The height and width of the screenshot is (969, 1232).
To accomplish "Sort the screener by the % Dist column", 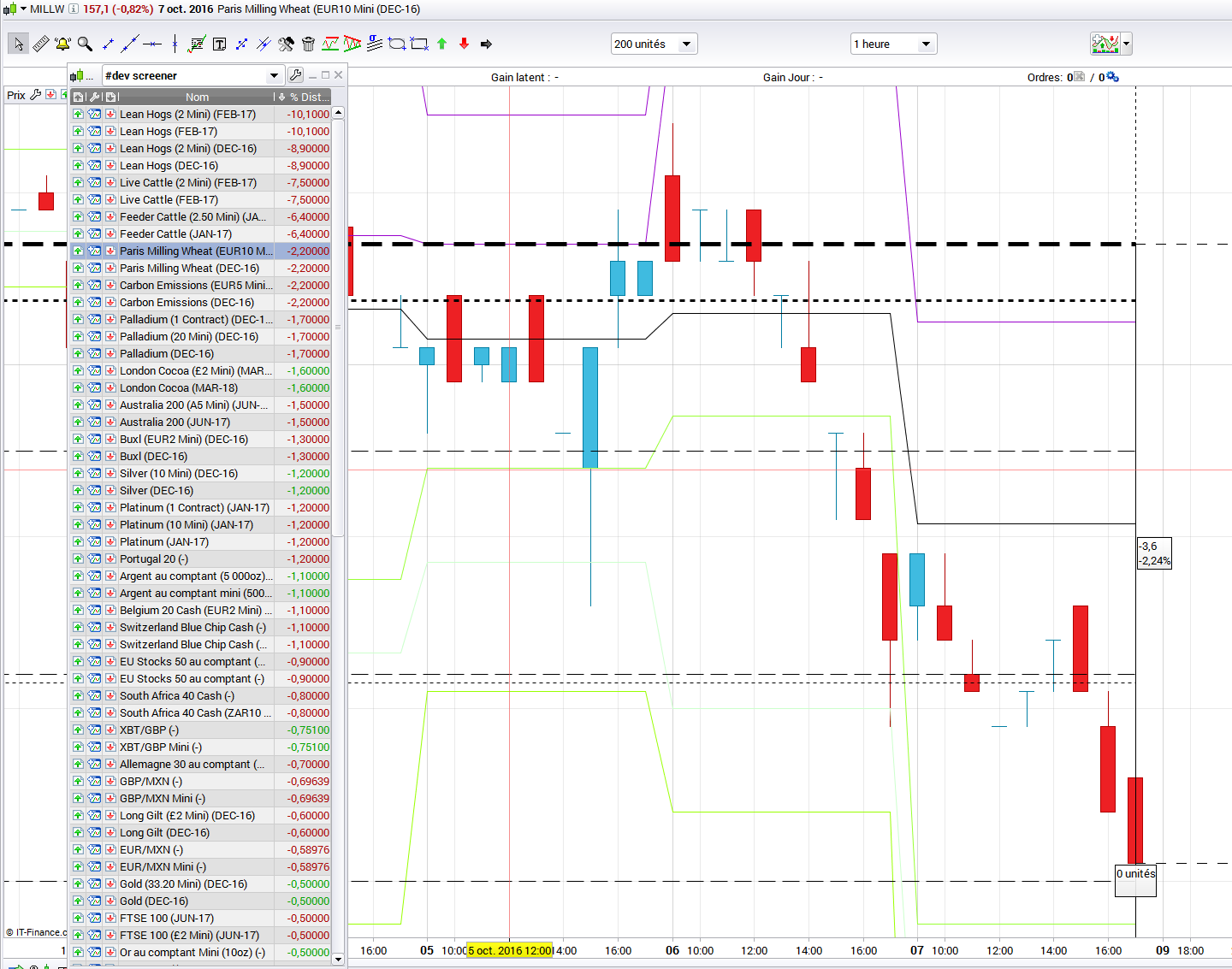I will click(x=303, y=97).
